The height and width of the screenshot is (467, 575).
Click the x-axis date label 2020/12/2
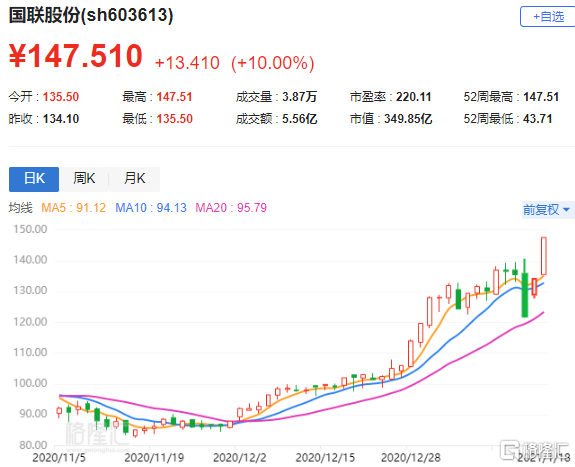(239, 458)
